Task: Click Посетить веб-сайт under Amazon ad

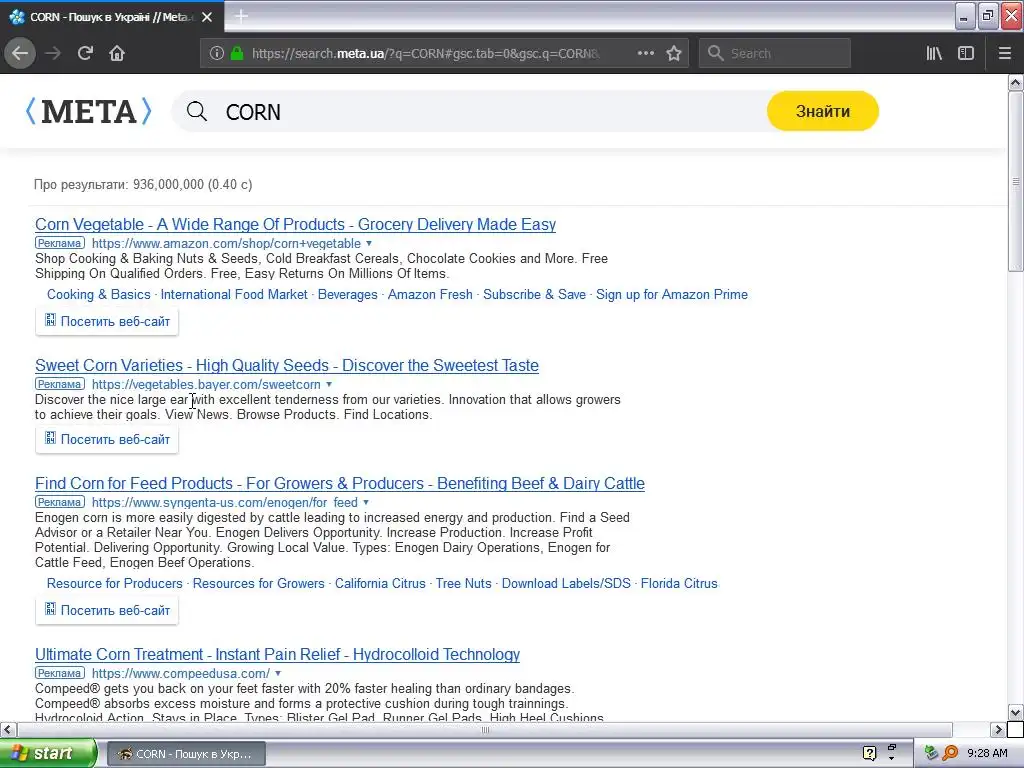Action: (x=107, y=321)
